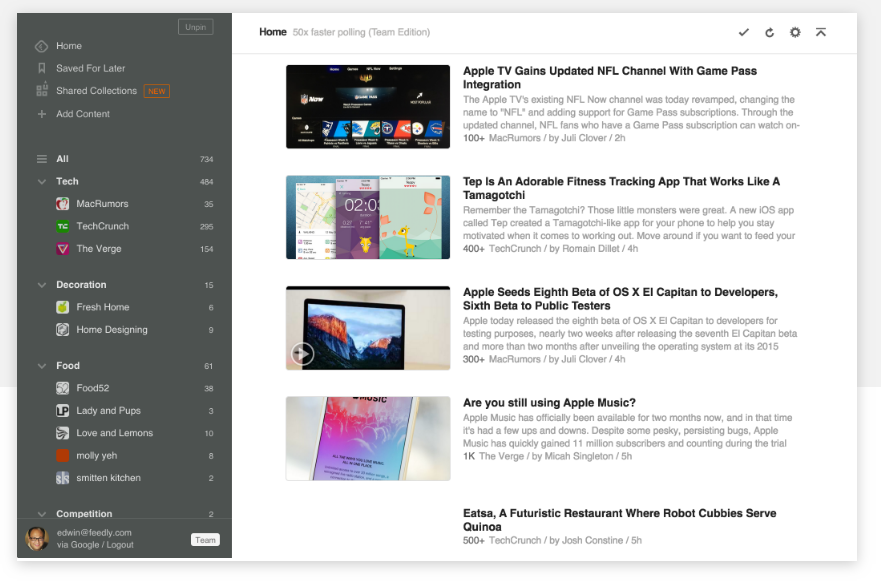Viewport: 881px width, 581px height.
Task: Select Add Content in sidebar
Action: point(83,114)
